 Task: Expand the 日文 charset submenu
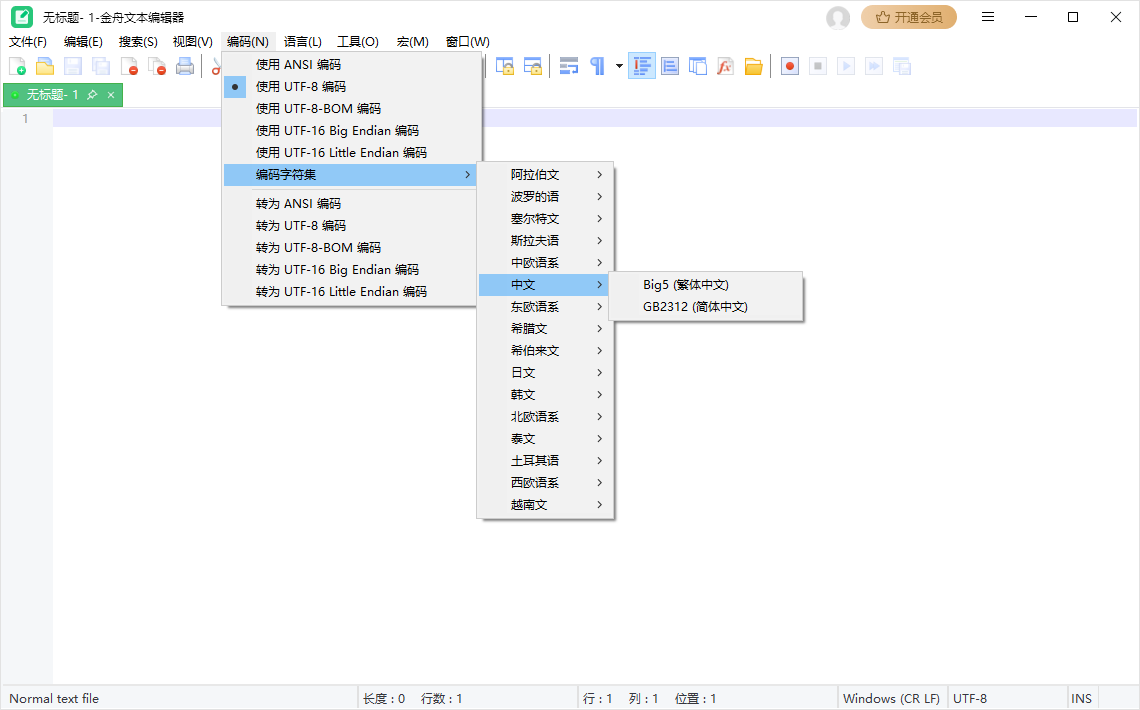[545, 373]
